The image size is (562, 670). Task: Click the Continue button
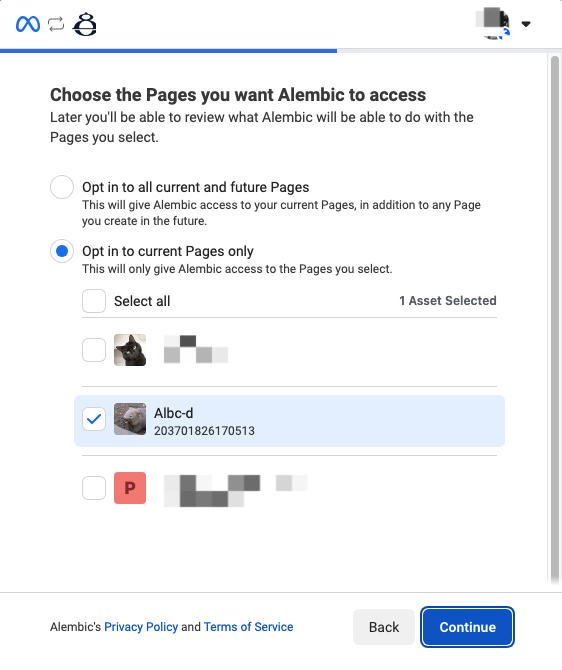[468, 627]
